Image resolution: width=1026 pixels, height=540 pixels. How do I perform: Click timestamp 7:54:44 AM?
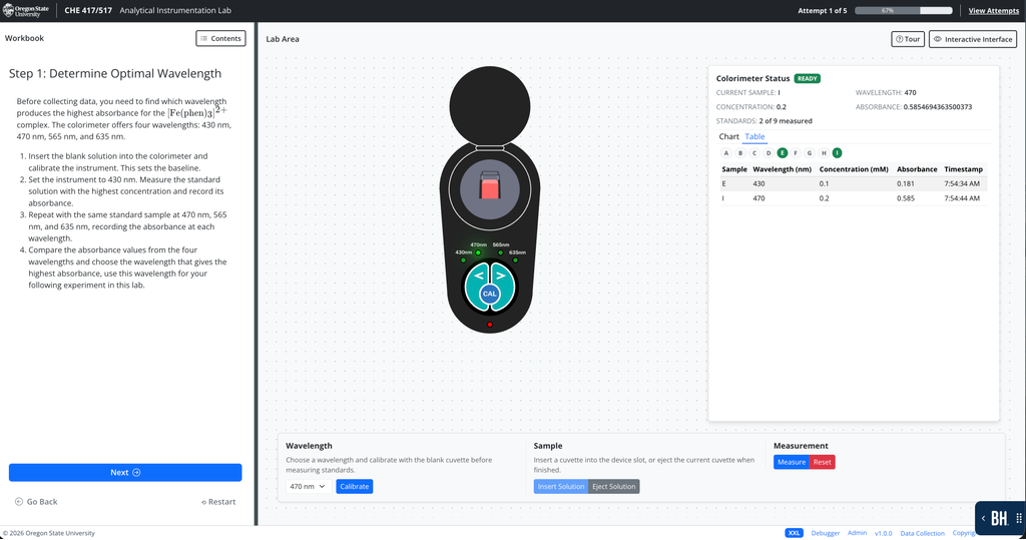[962, 198]
